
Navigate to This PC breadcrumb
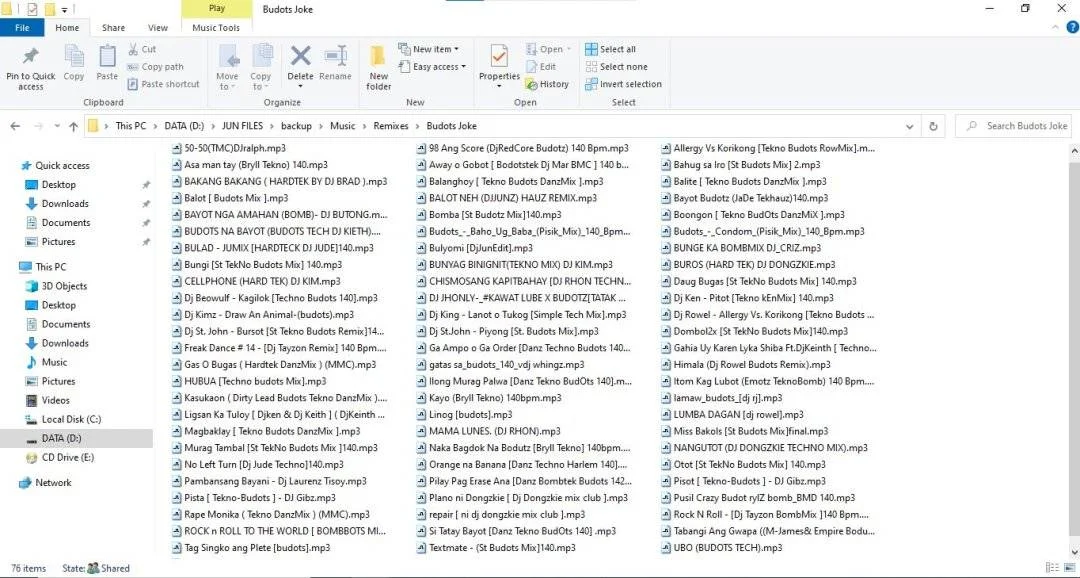tap(131, 126)
